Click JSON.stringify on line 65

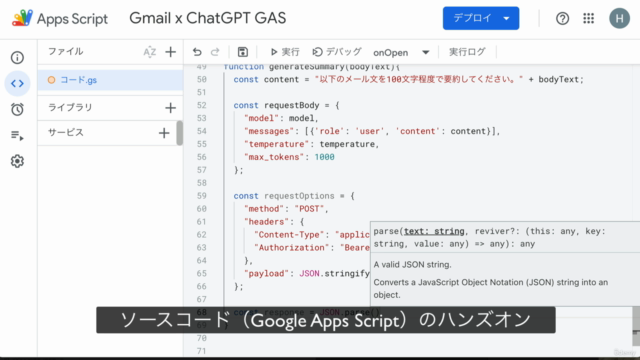[x=335, y=273]
